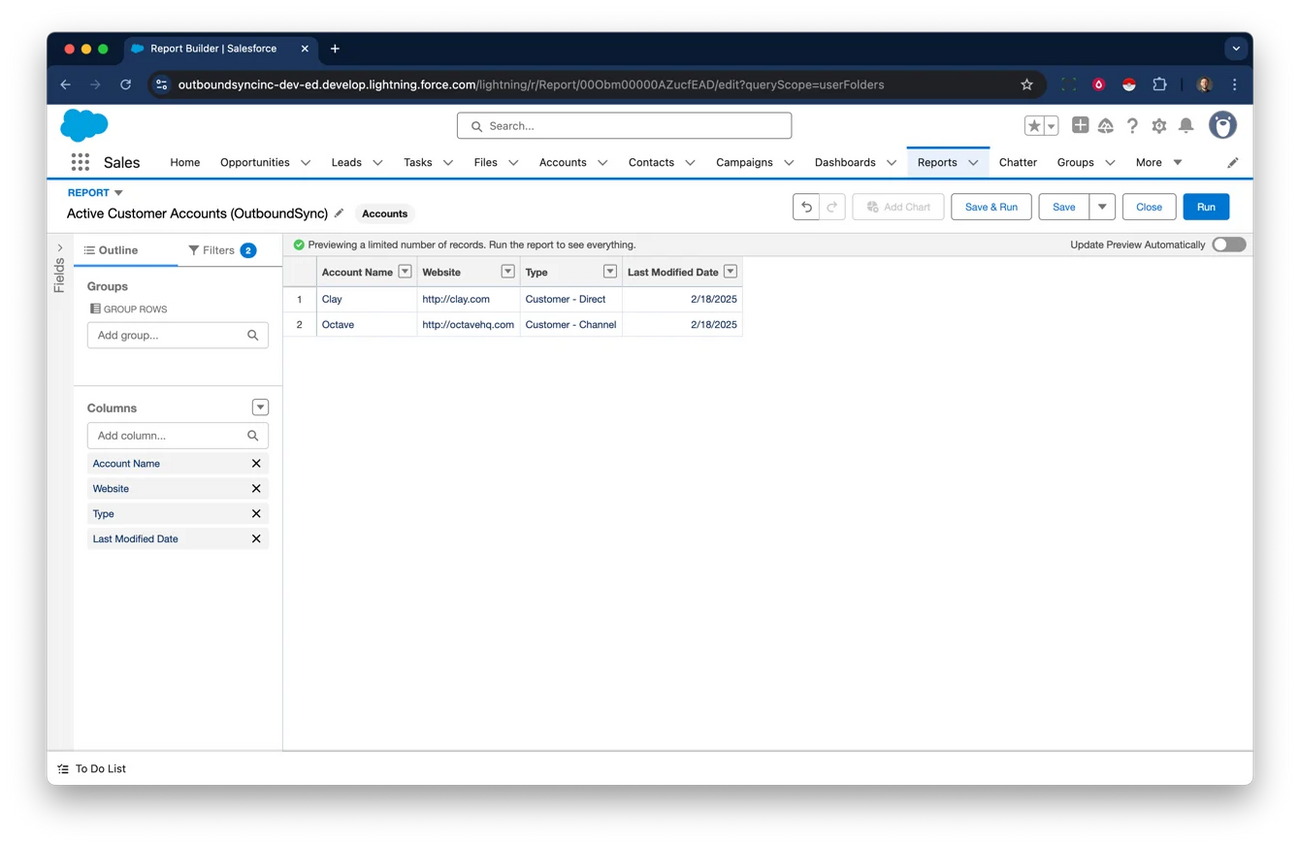This screenshot has height=847, width=1300.
Task: Enable Update Preview Automatically
Action: coord(1228,244)
